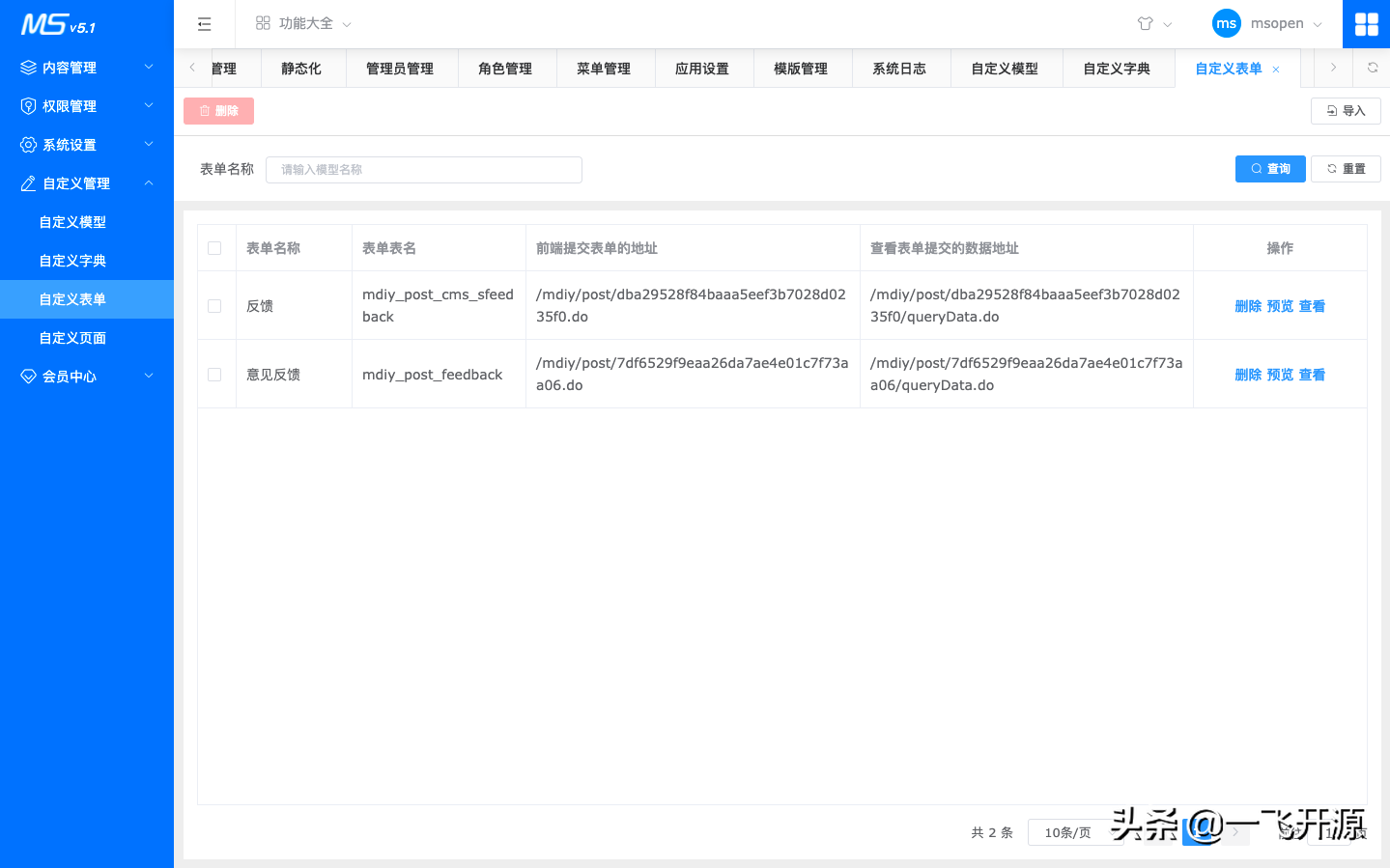Click the 查询 search button
1390x868 pixels.
pyautogui.click(x=1269, y=168)
